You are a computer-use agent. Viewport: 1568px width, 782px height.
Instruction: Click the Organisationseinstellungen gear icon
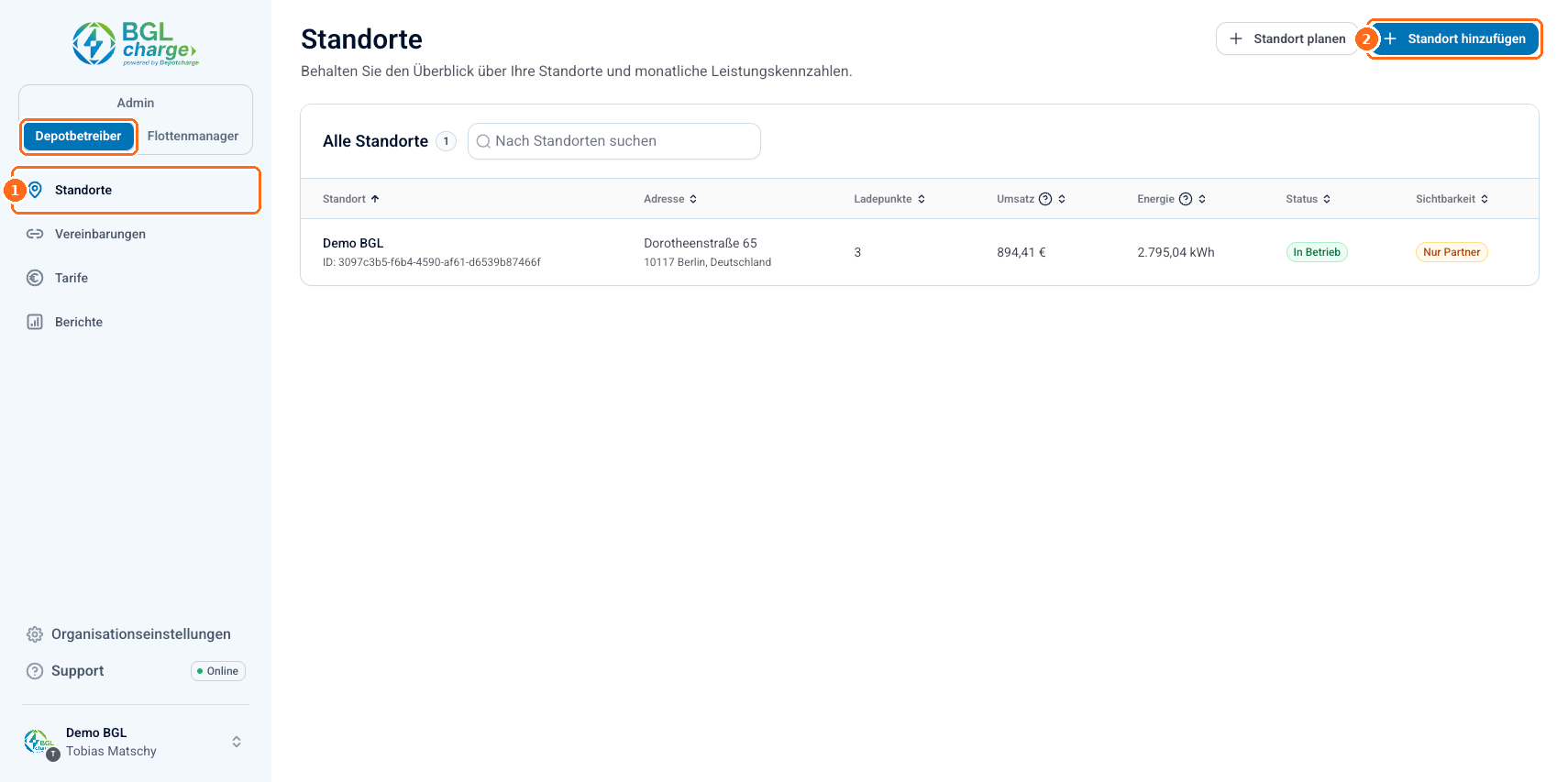35,634
